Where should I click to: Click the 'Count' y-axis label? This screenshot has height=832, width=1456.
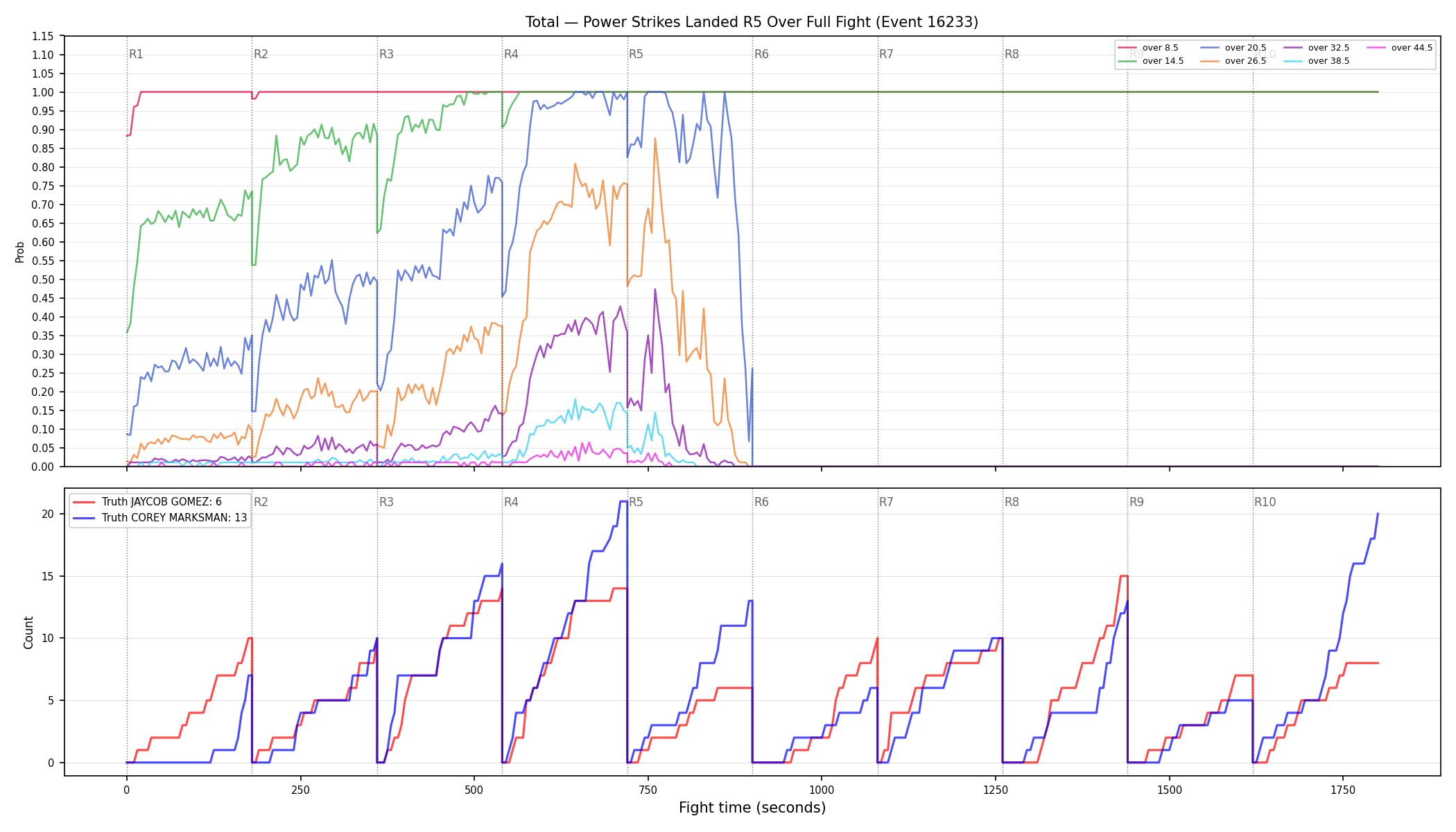(28, 632)
